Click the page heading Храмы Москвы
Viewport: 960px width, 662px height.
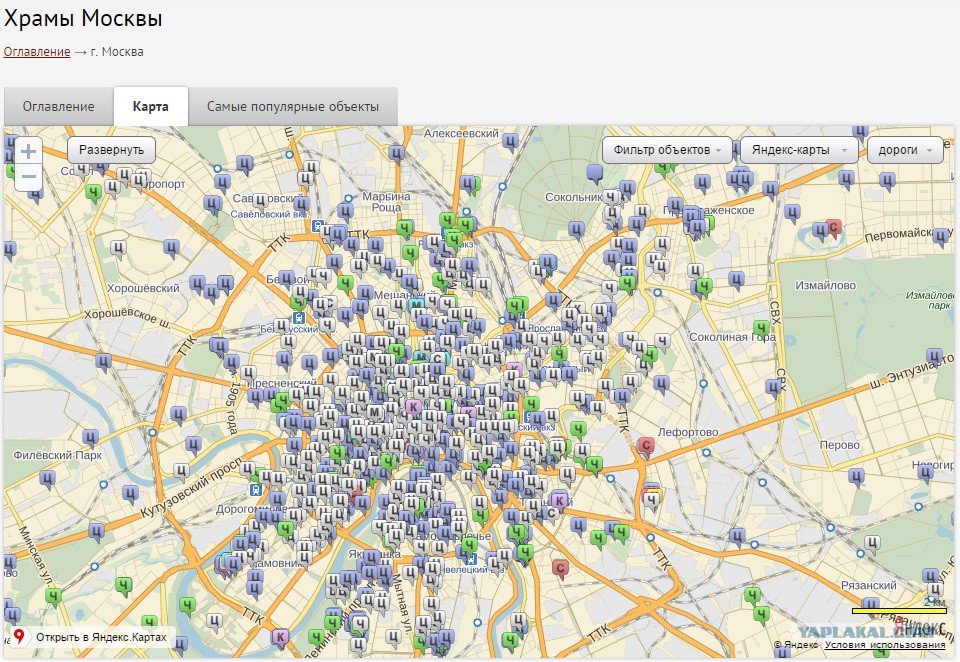click(x=83, y=18)
